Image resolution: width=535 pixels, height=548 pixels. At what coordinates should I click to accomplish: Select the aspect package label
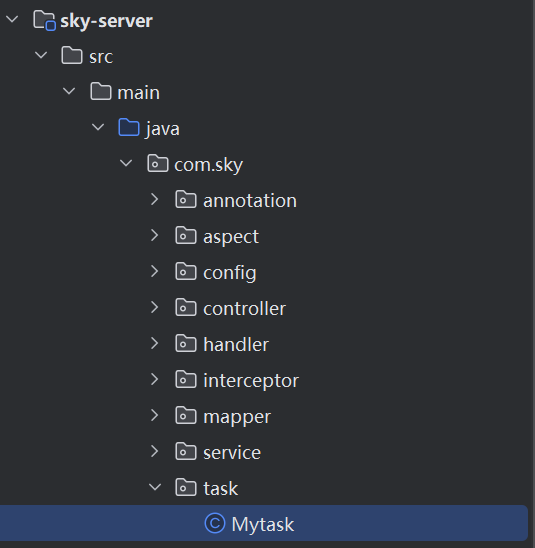pos(231,237)
